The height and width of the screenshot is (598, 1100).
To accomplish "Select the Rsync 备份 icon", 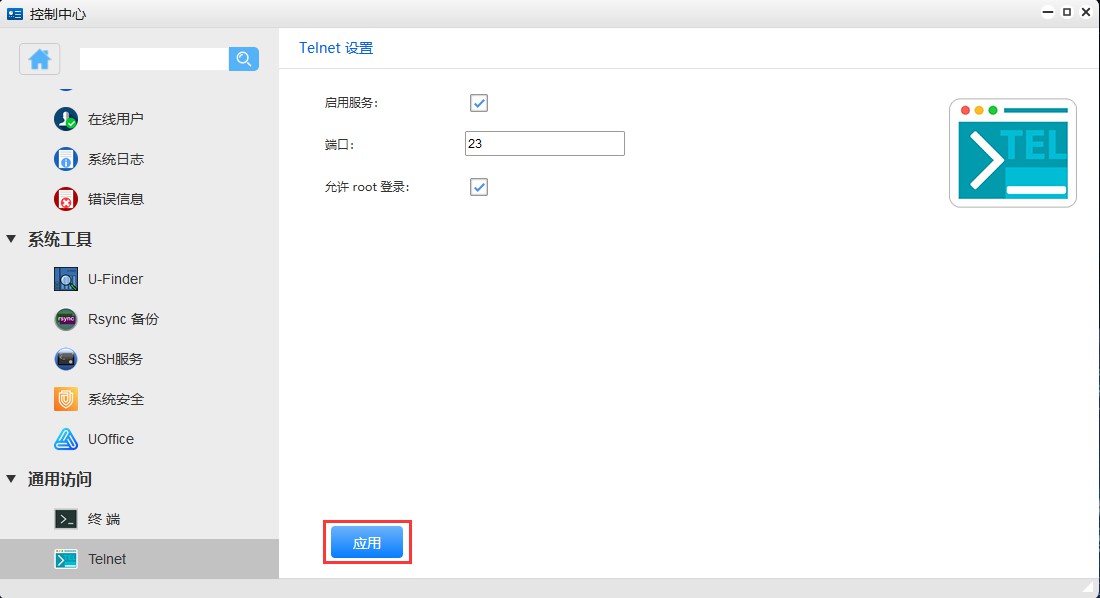I will pyautogui.click(x=66, y=319).
